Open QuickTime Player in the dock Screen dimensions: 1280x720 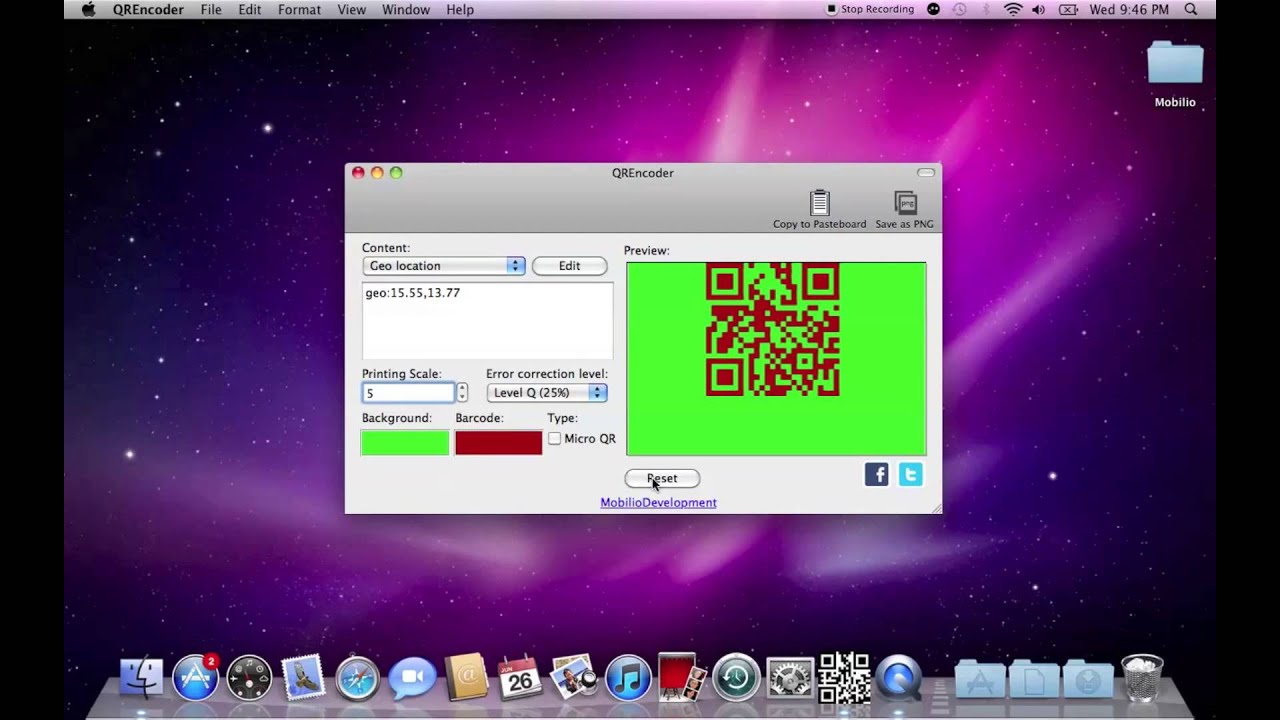tap(898, 678)
